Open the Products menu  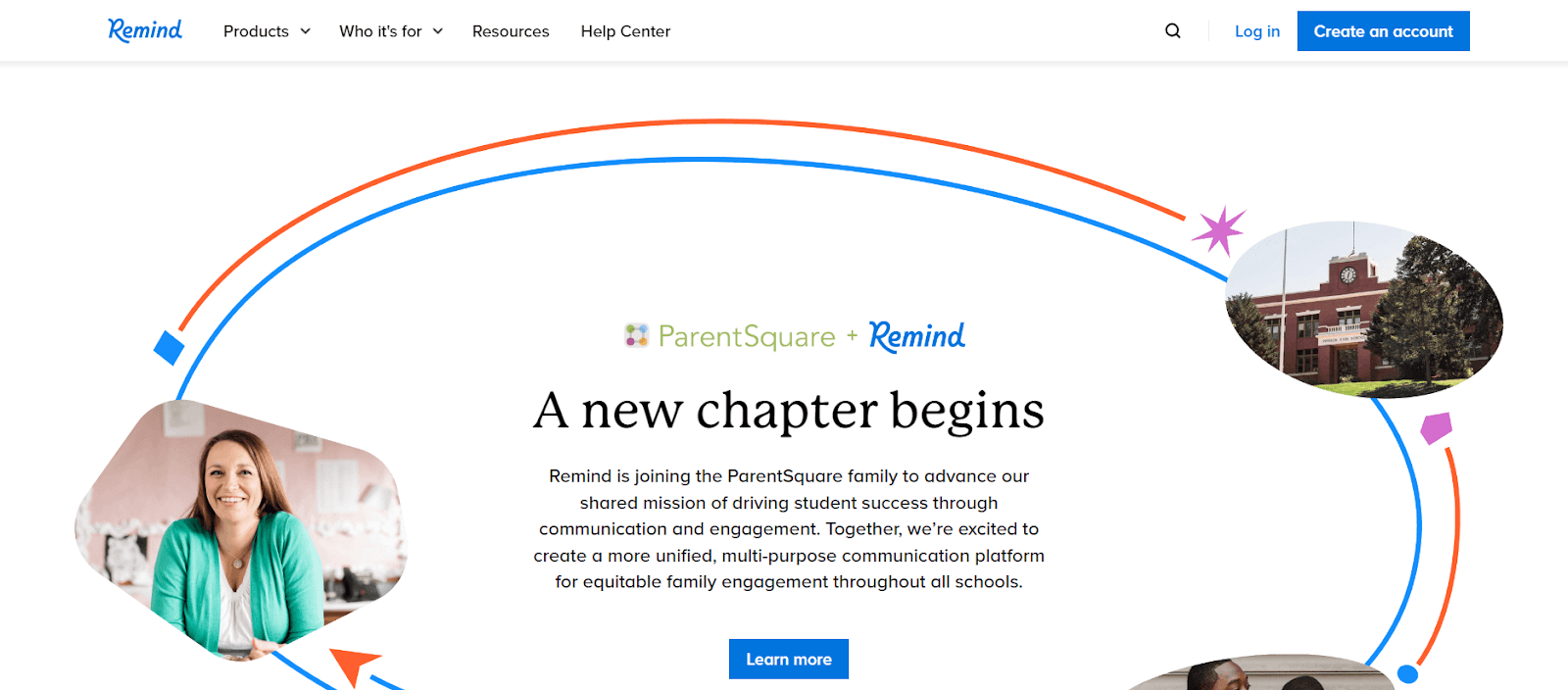point(256,31)
